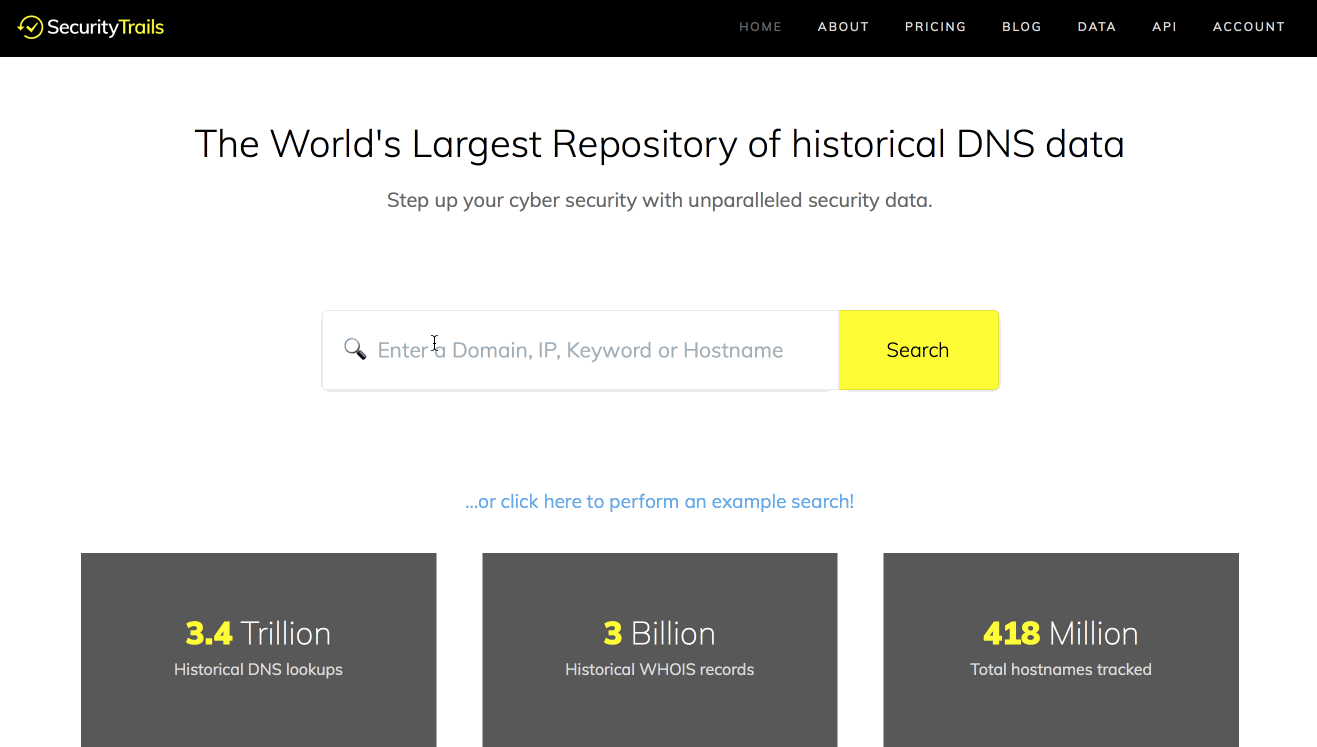
Task: Select the 418 Million hostnames card
Action: pyautogui.click(x=1060, y=650)
